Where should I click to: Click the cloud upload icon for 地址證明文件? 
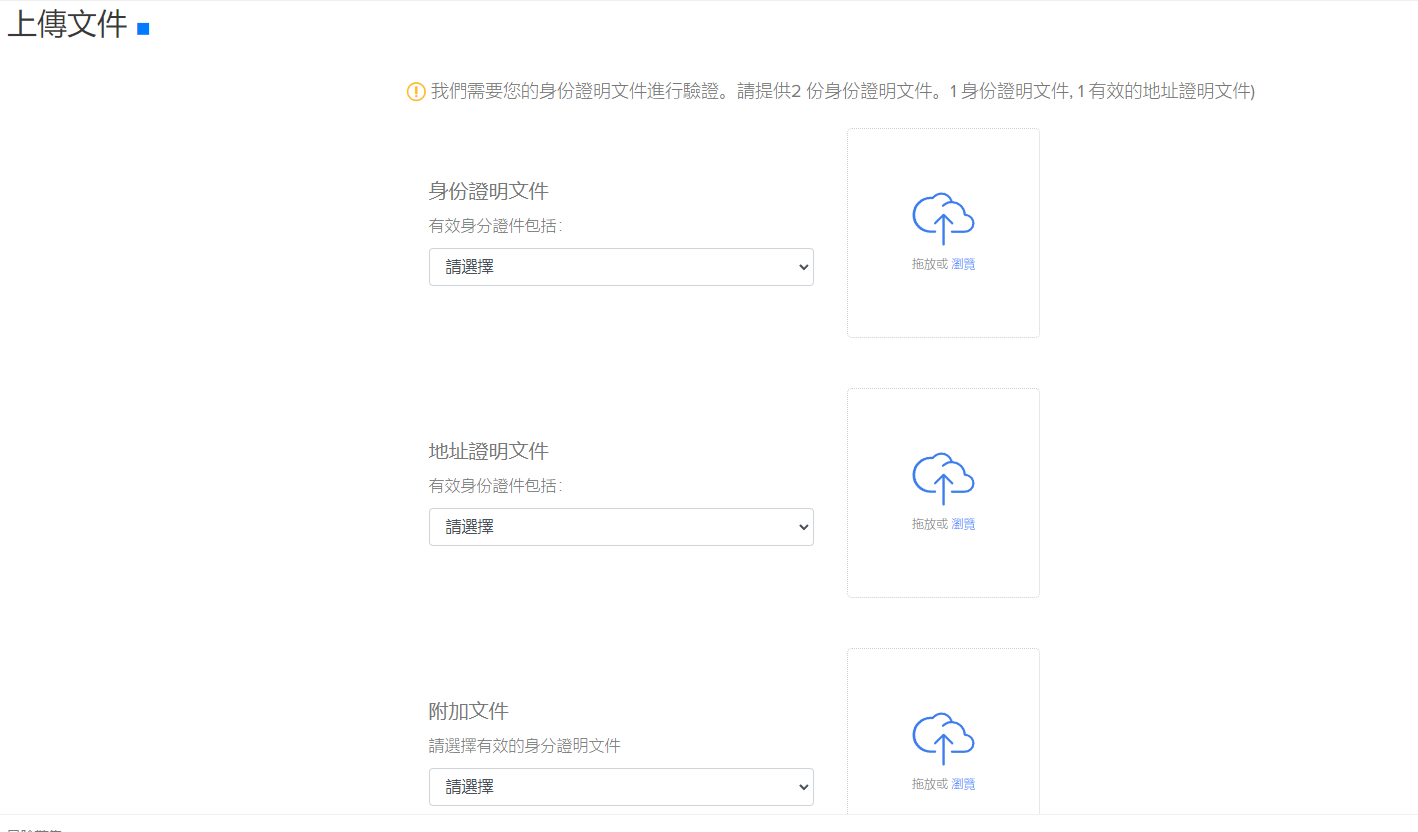tap(943, 478)
